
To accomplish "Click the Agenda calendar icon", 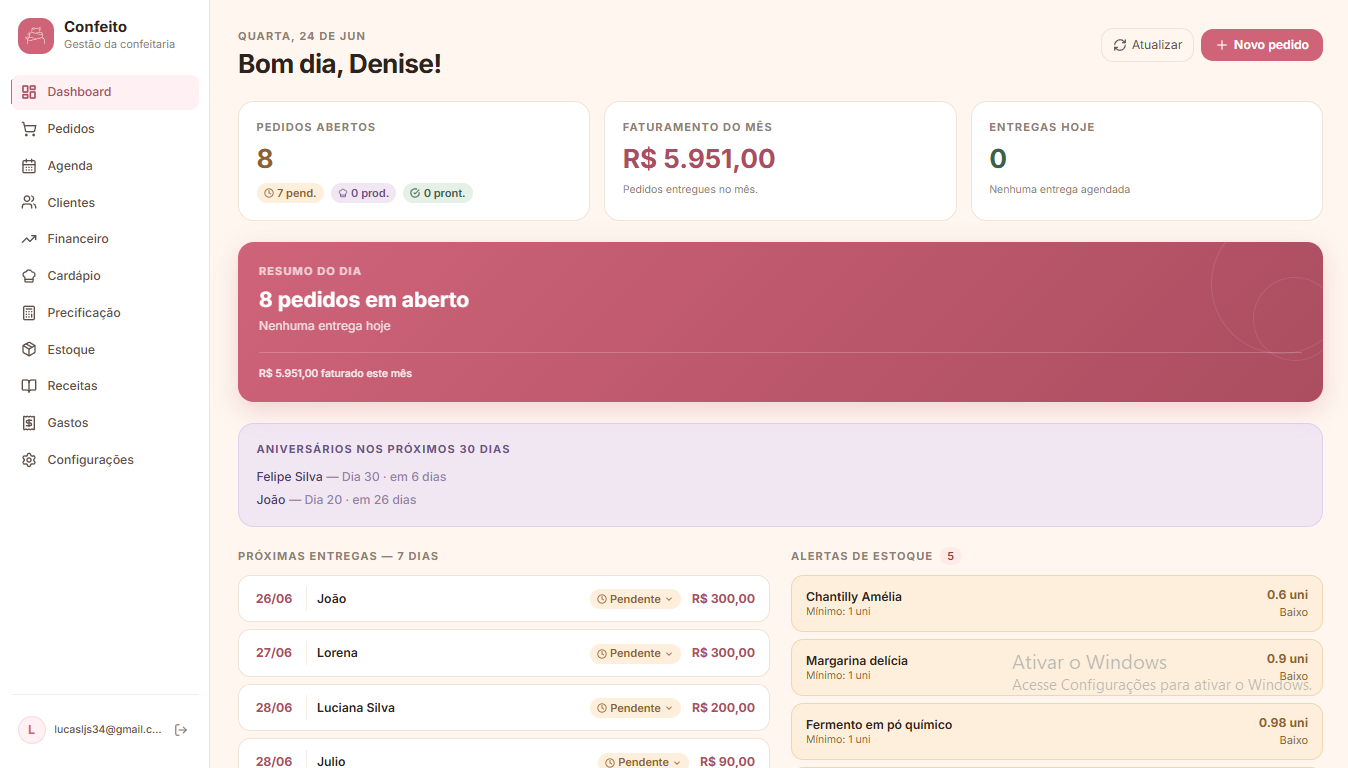I will point(29,166).
